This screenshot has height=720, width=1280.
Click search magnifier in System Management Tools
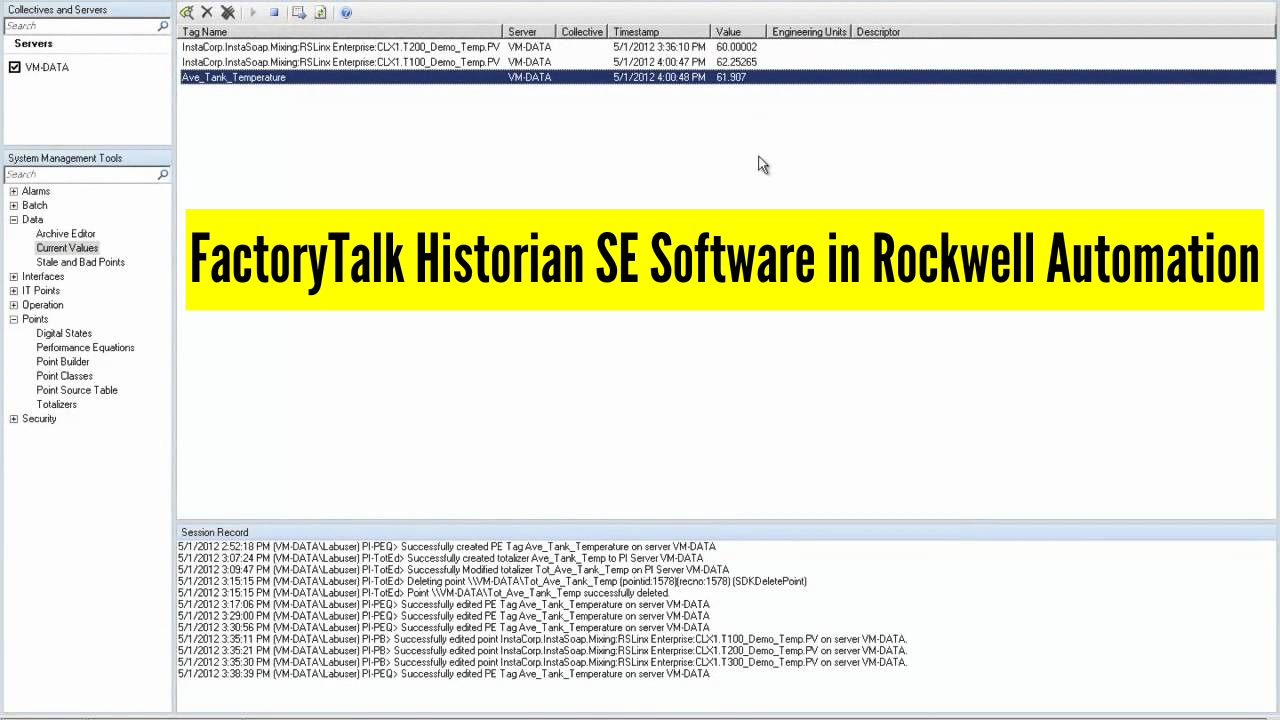click(x=163, y=174)
